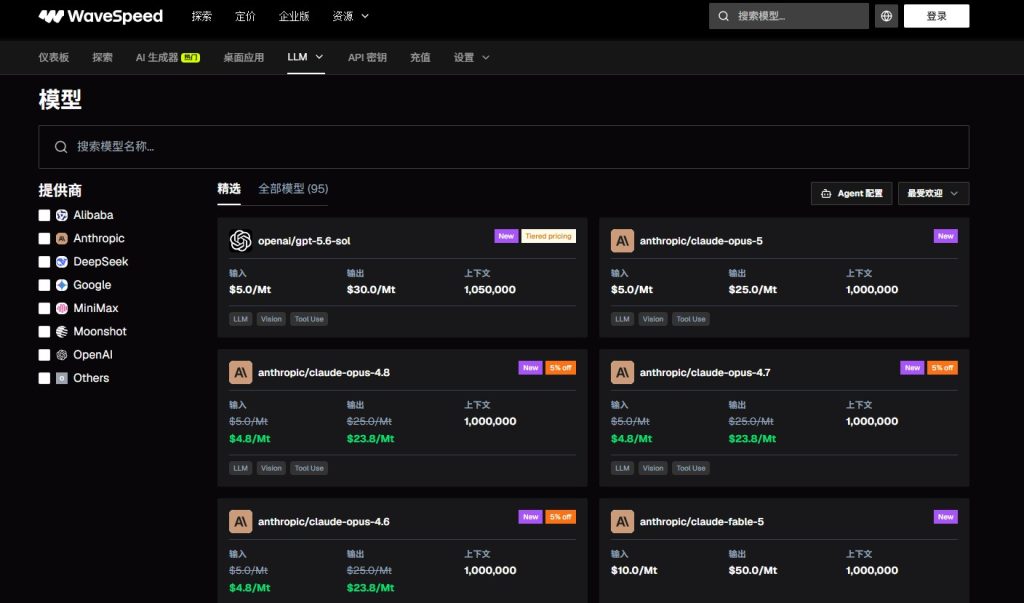This screenshot has width=1024, height=603.
Task: Click the Others provider icon
Action: [x=62, y=378]
